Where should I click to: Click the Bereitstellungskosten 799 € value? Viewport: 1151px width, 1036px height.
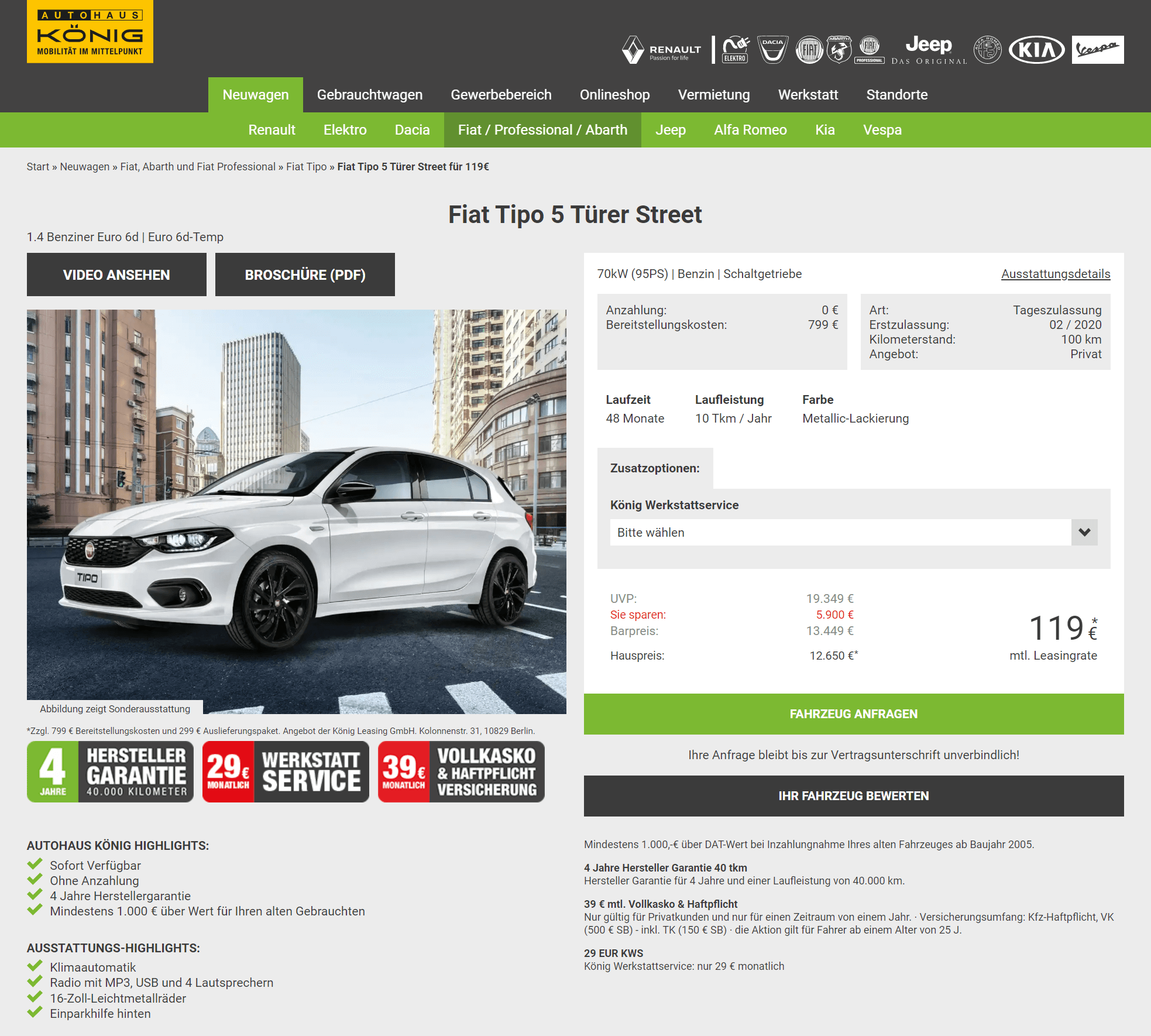pyautogui.click(x=823, y=325)
